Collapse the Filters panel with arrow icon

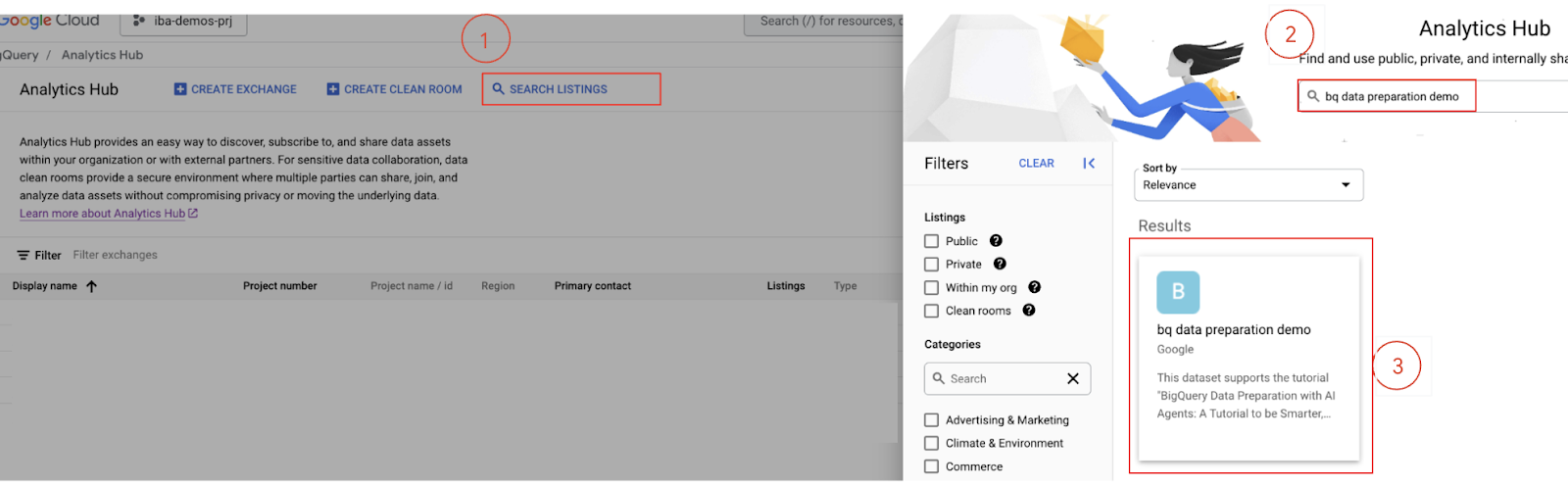point(1089,164)
